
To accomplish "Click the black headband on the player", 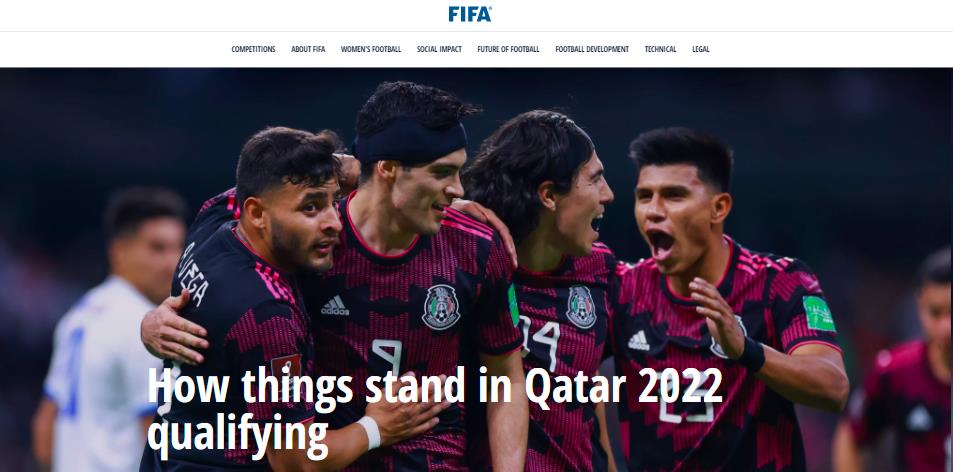I will [410, 141].
